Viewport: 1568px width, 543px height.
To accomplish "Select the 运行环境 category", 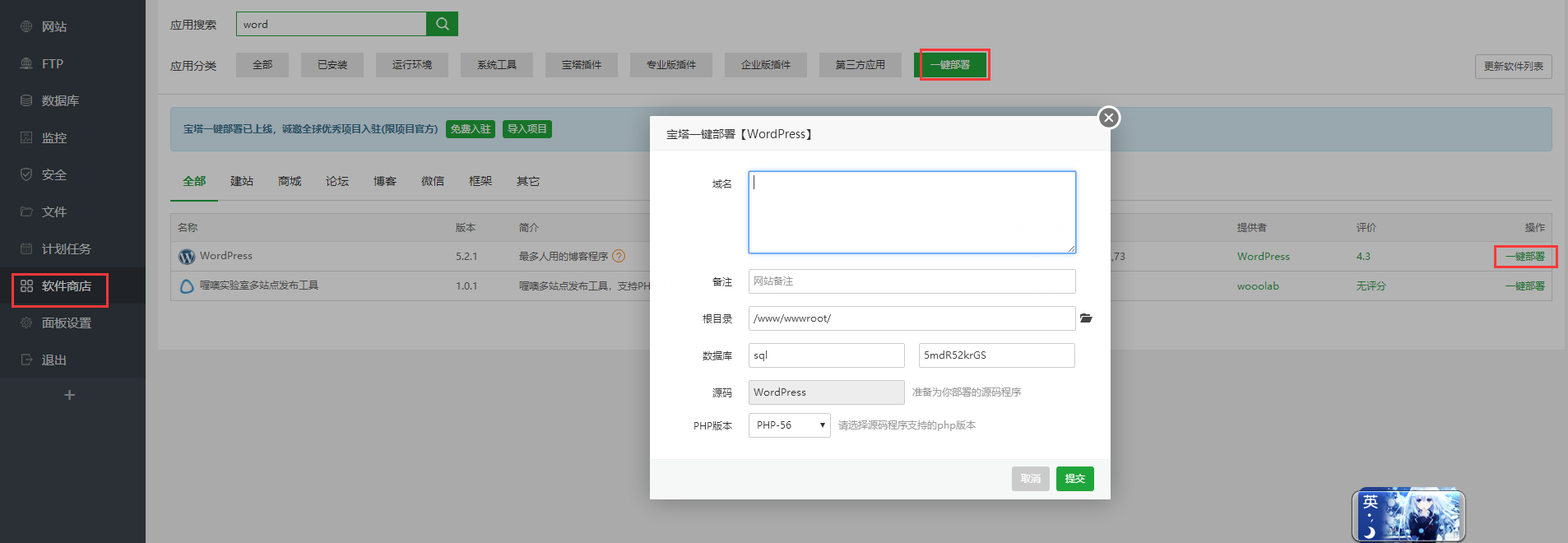I will 412,65.
